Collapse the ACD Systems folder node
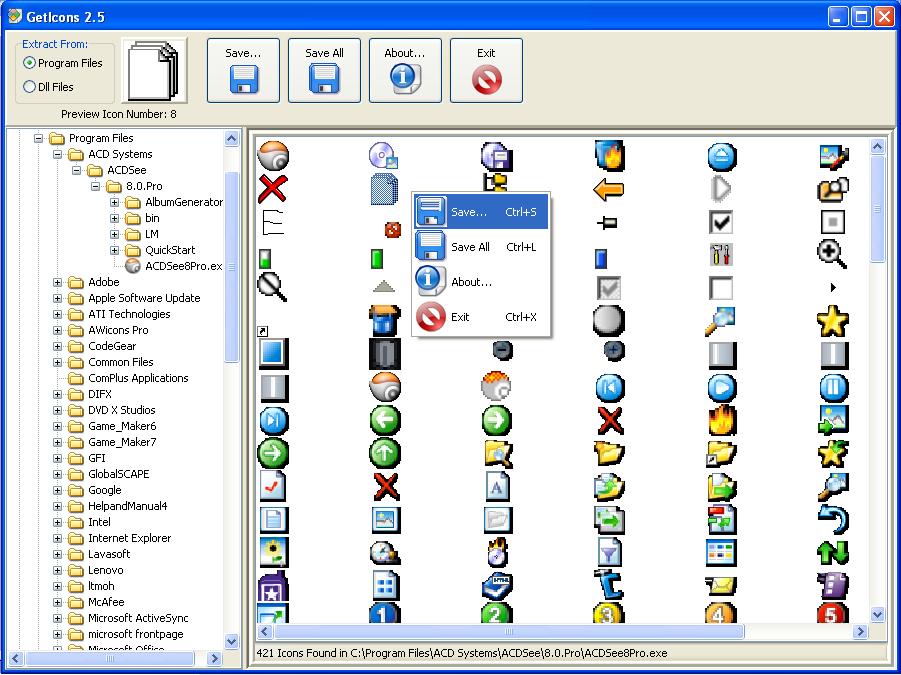 pyautogui.click(x=57, y=154)
